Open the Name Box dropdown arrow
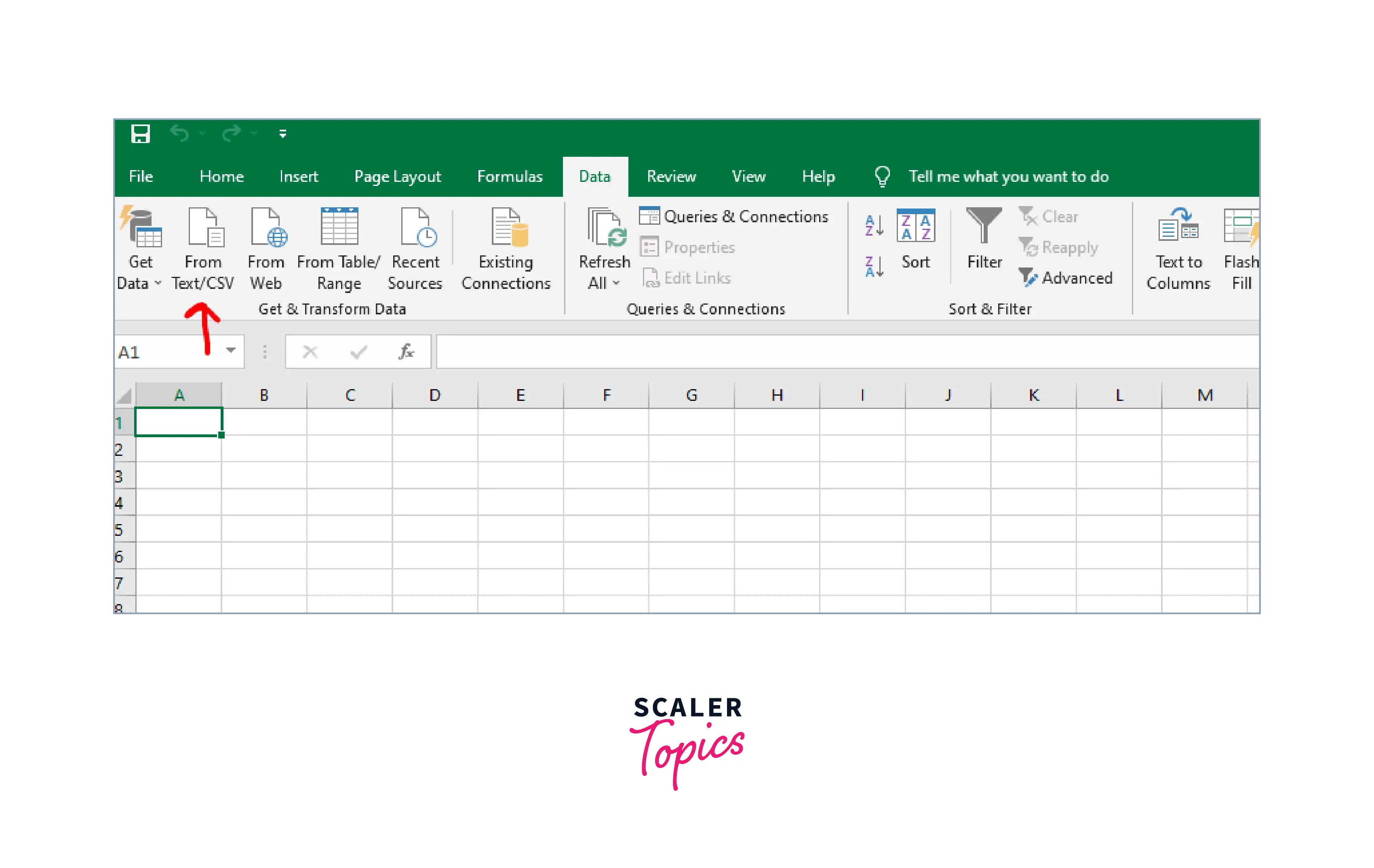The image size is (1374, 868). tap(231, 350)
